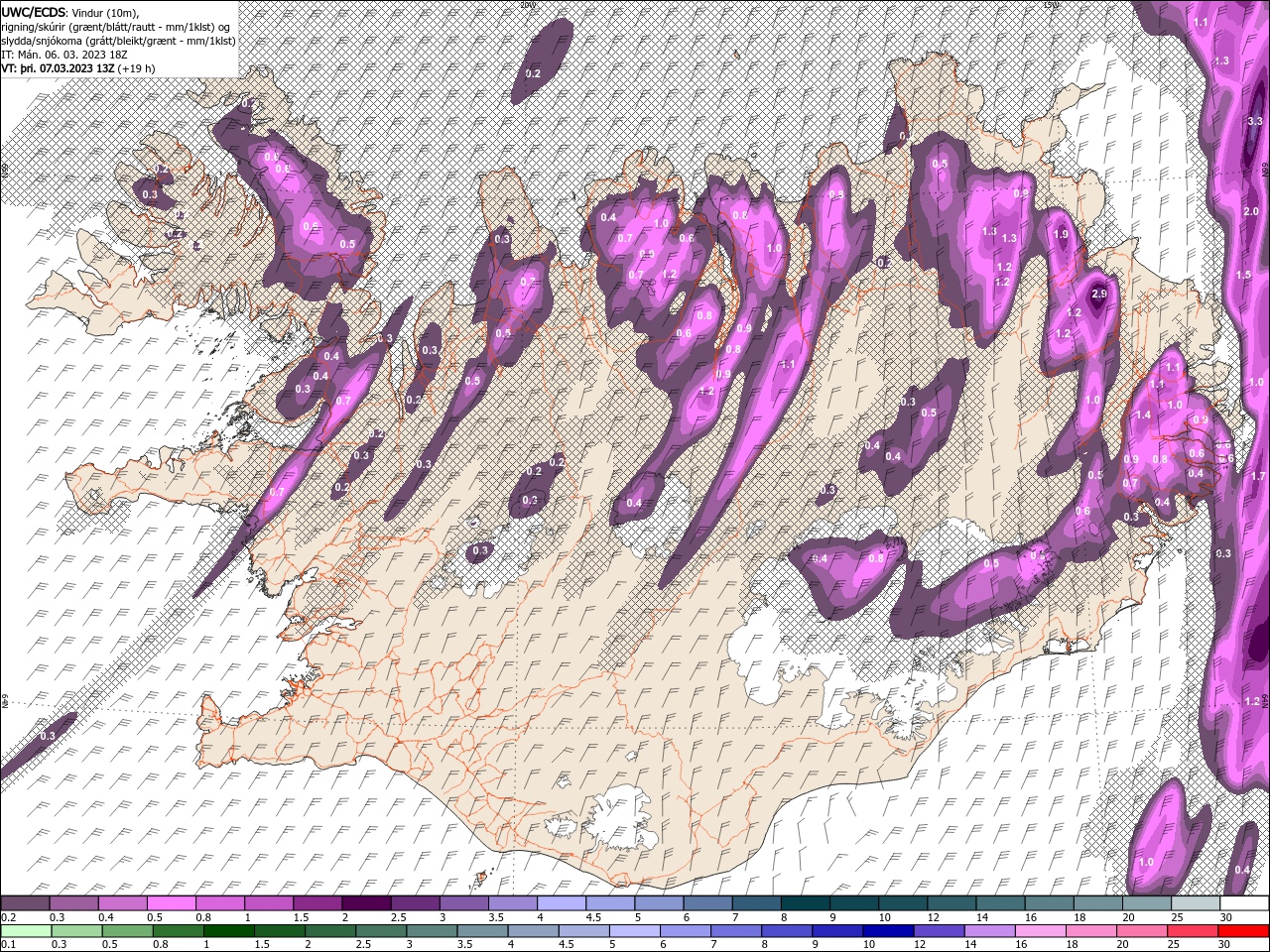Select the 7 swatch in the lower rain scale

[x=736, y=931]
